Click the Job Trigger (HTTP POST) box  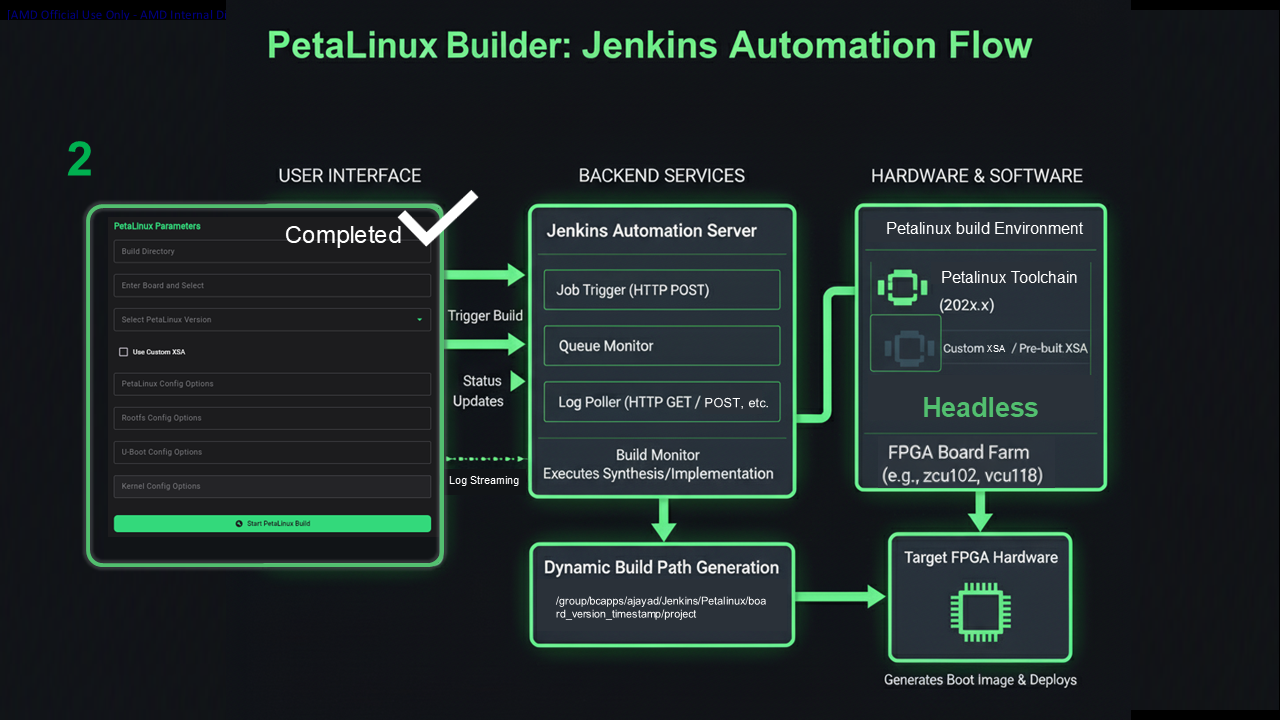(661, 290)
